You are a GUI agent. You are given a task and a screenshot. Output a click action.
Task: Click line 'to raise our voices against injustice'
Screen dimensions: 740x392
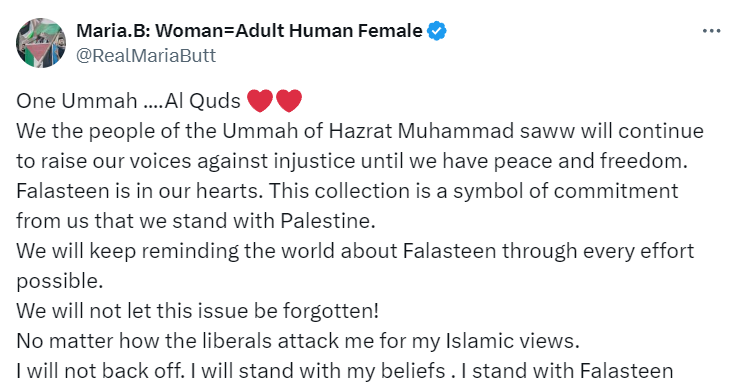coord(185,161)
